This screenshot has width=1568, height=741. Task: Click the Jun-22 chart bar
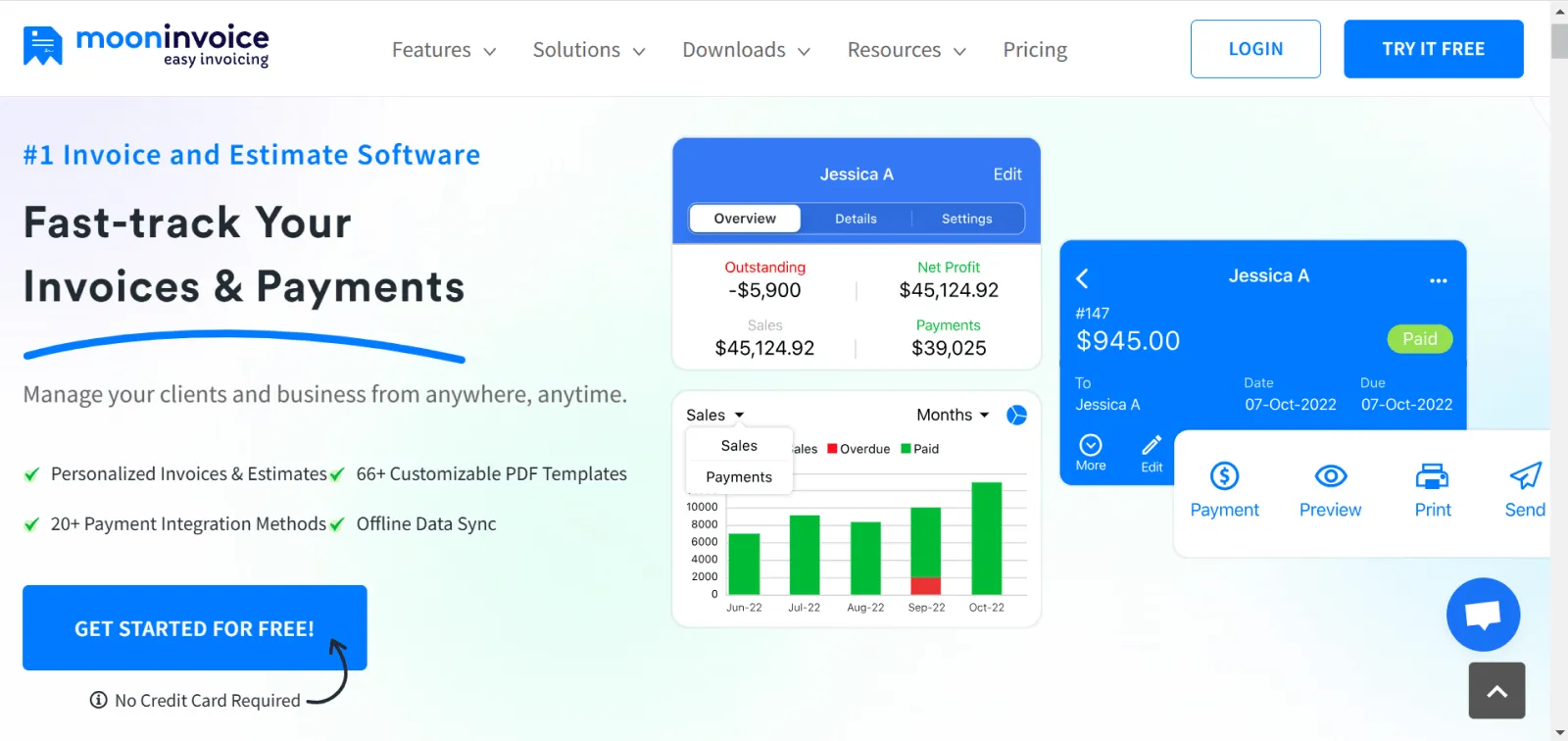point(744,564)
